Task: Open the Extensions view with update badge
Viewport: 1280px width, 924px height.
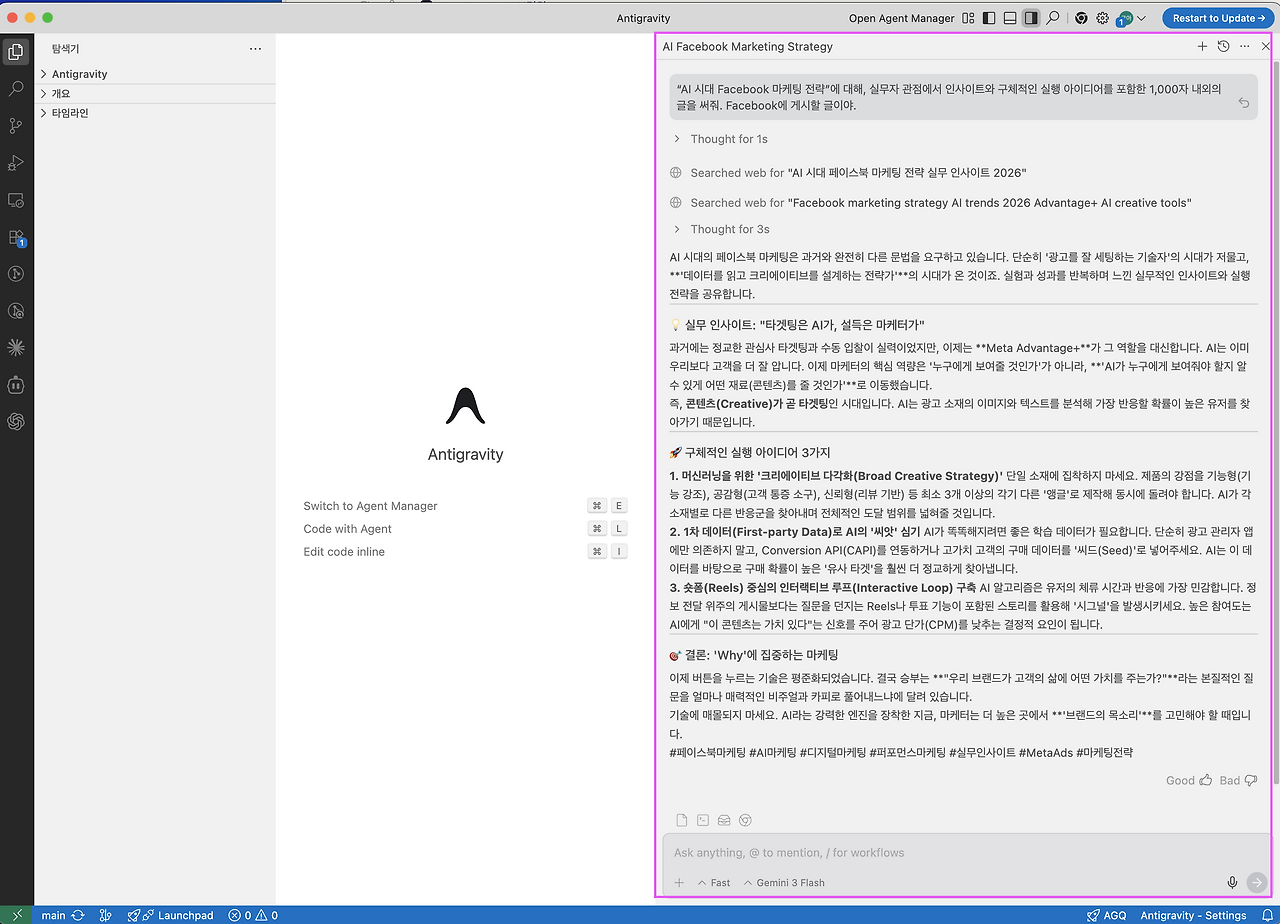Action: (16, 237)
